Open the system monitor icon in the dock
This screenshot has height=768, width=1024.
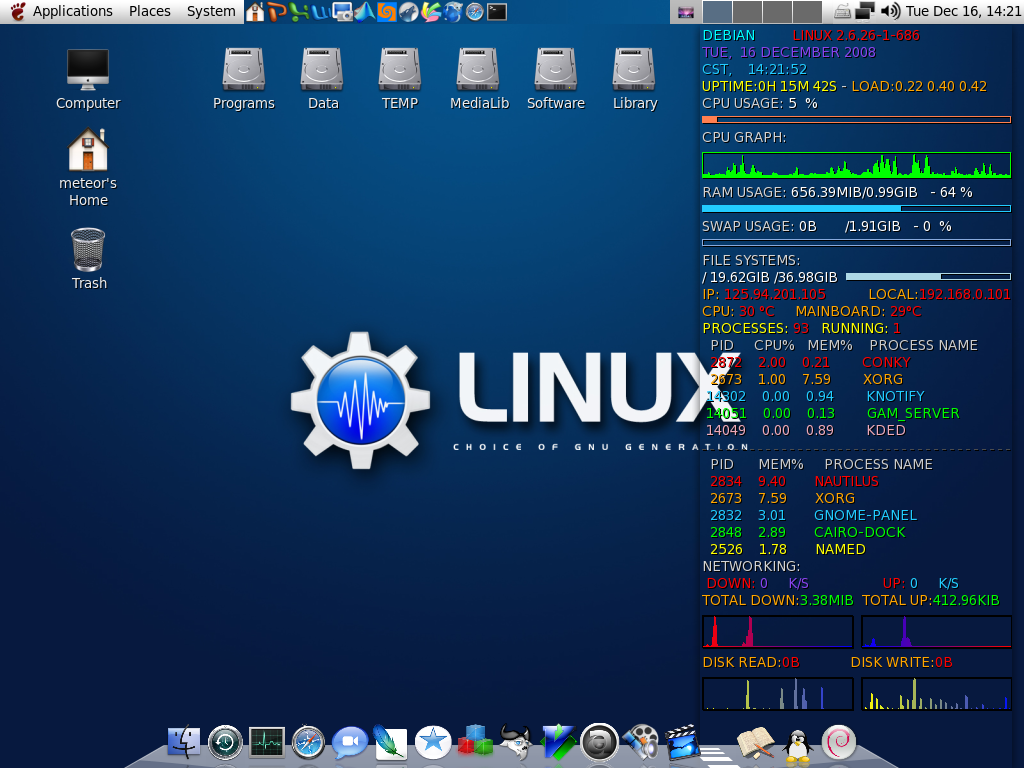[x=267, y=743]
